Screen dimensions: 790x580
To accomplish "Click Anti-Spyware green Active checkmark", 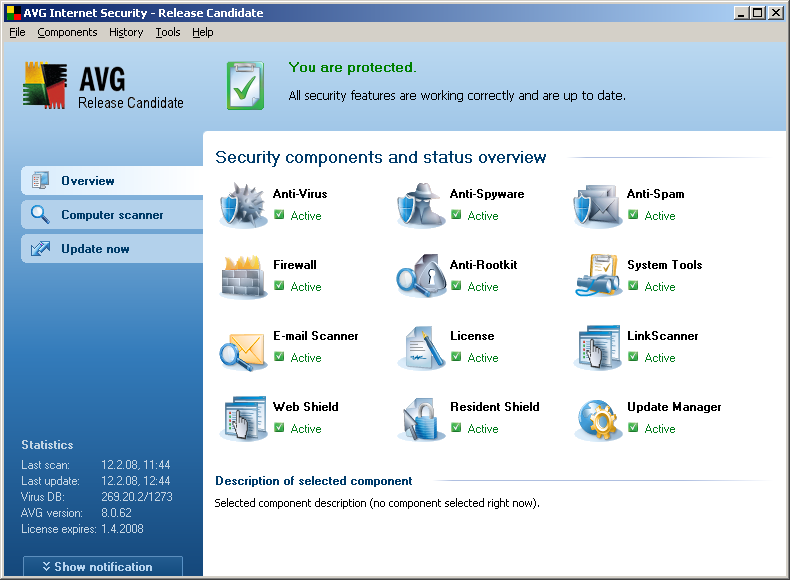I will pyautogui.click(x=456, y=215).
